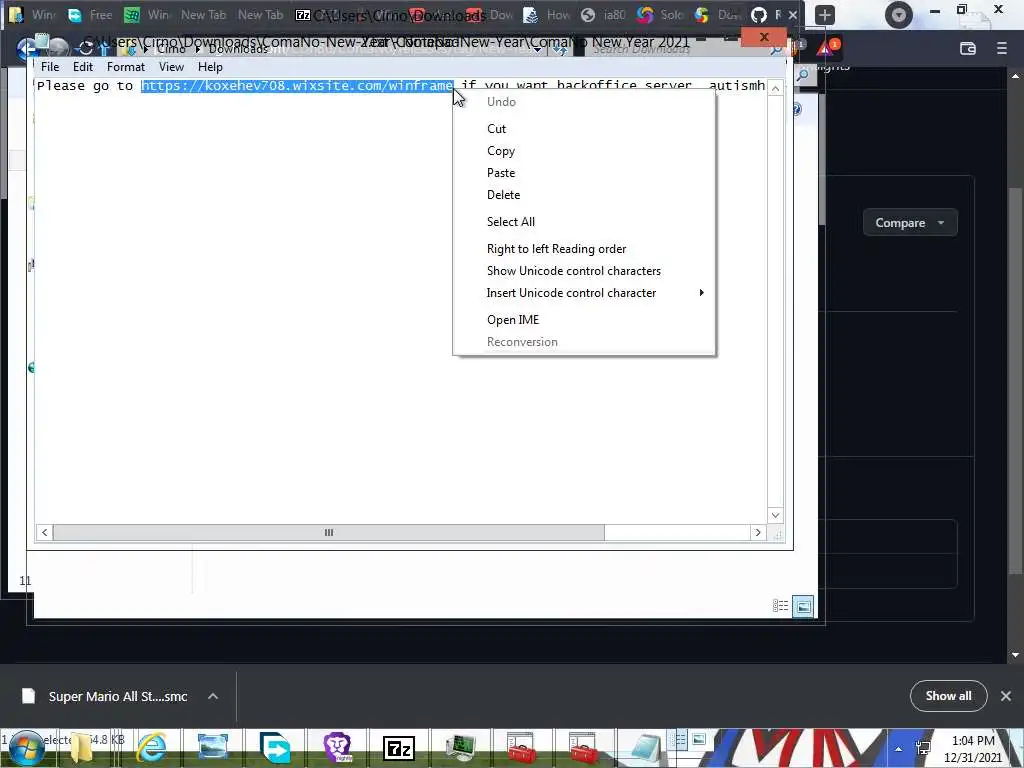The width and height of the screenshot is (1024, 768).
Task: Open yellow folder icon in taskbar
Action: click(x=82, y=748)
